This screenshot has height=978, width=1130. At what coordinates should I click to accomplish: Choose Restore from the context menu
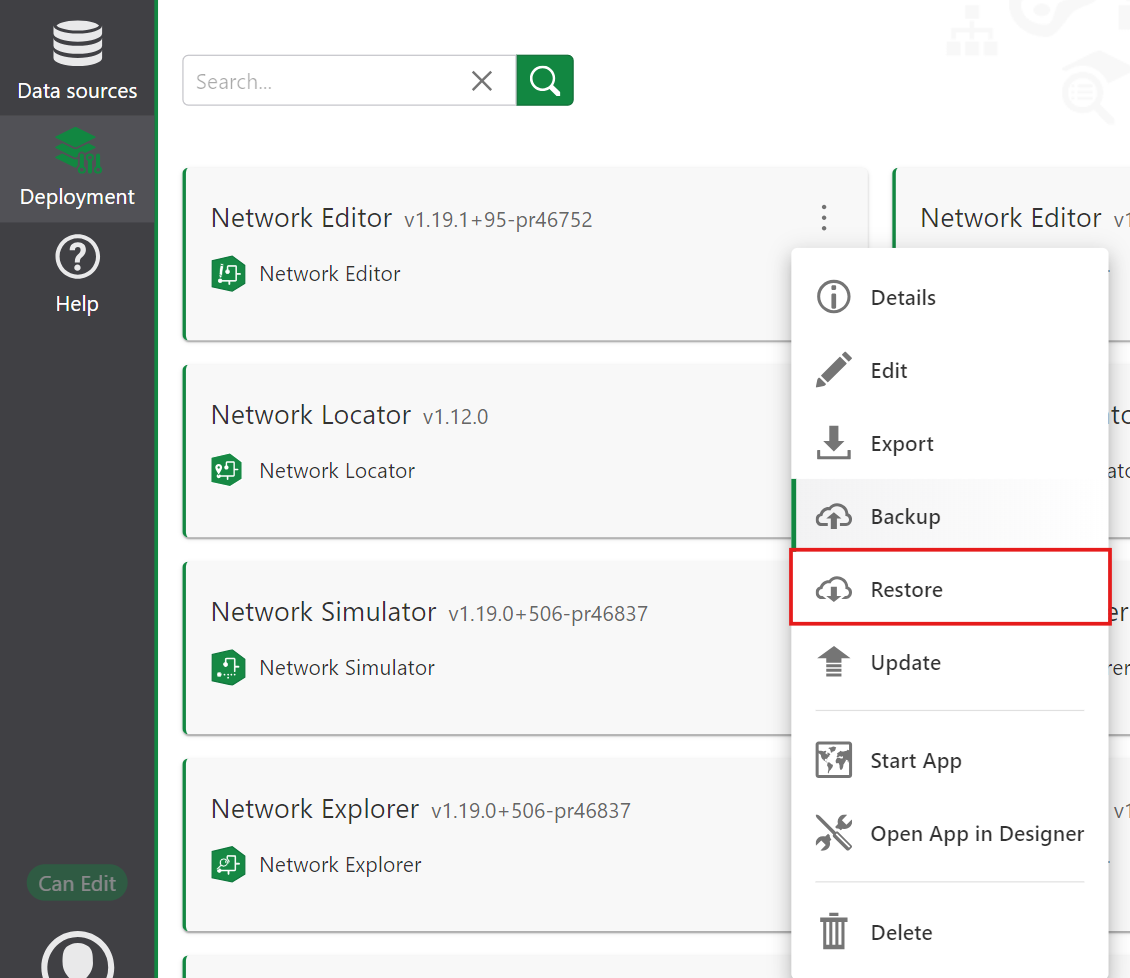point(950,589)
